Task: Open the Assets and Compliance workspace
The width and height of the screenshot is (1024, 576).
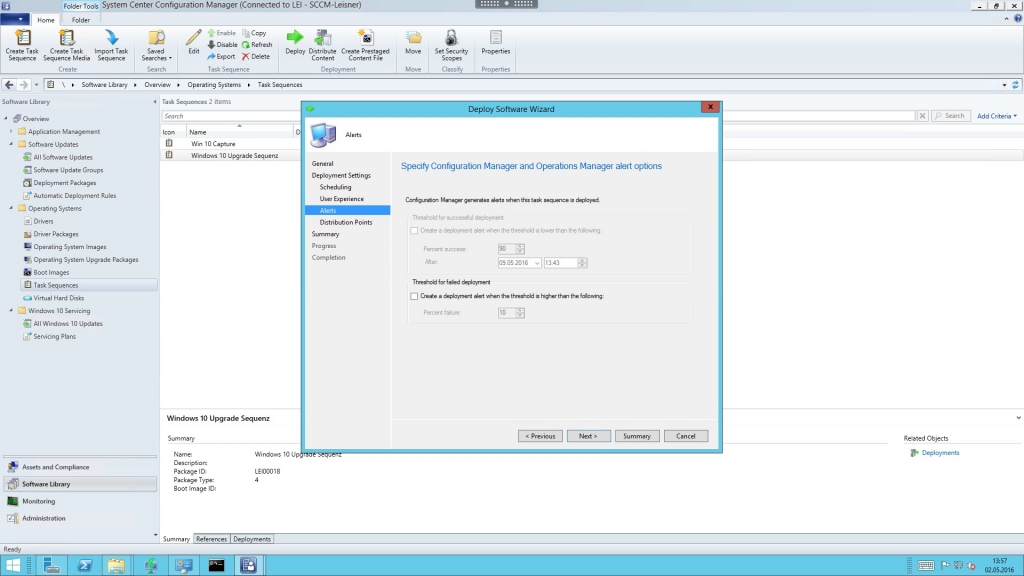Action: pos(80,467)
